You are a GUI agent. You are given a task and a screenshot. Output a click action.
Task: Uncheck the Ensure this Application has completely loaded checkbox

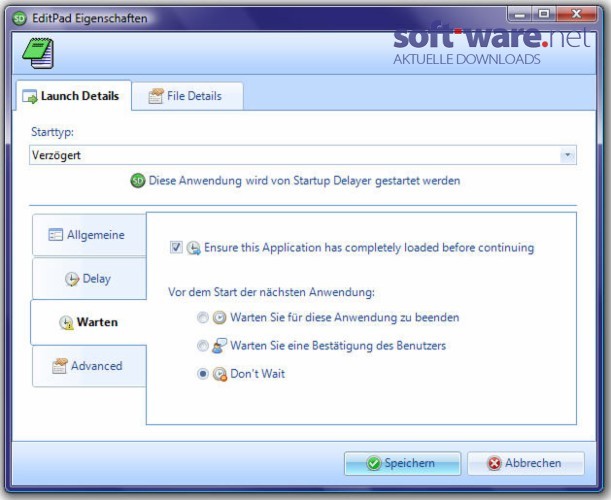(x=176, y=247)
